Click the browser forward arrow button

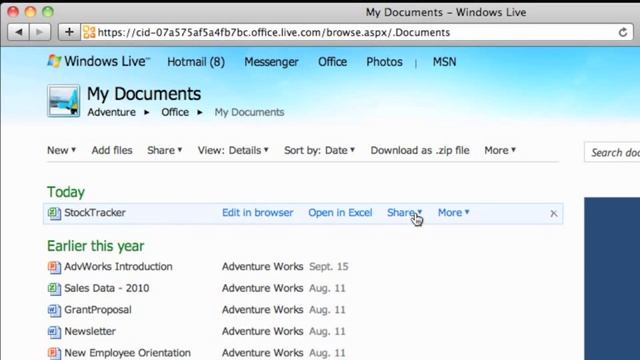[x=40, y=32]
